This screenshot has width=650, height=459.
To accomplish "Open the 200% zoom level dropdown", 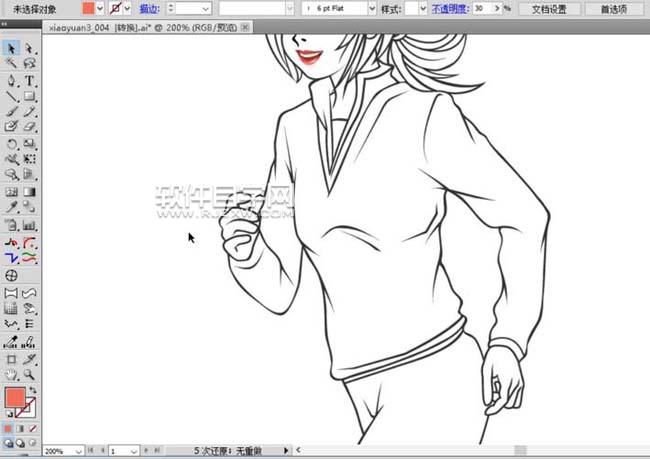I will [x=78, y=451].
